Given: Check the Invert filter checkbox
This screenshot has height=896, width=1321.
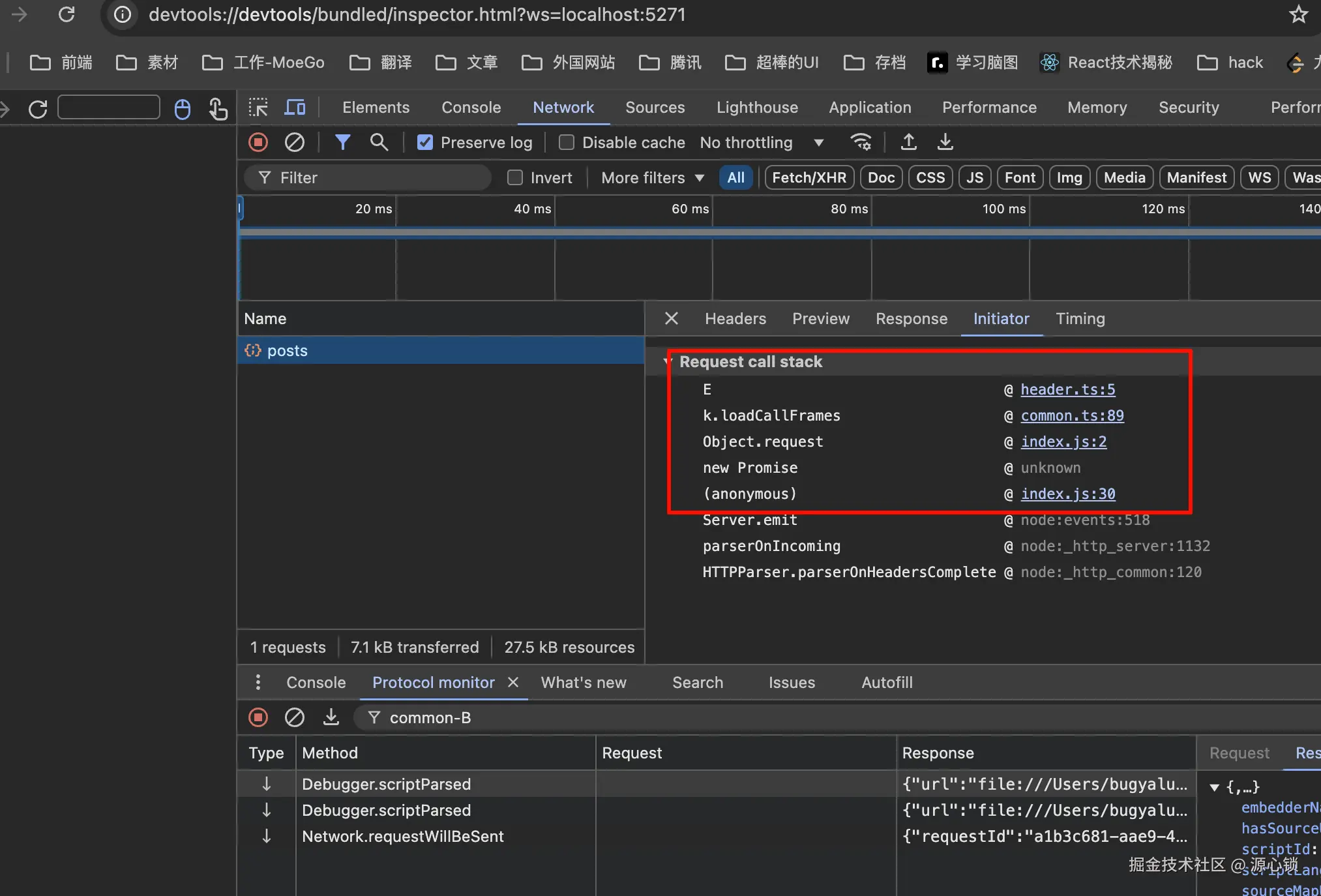Looking at the screenshot, I should pos(515,177).
